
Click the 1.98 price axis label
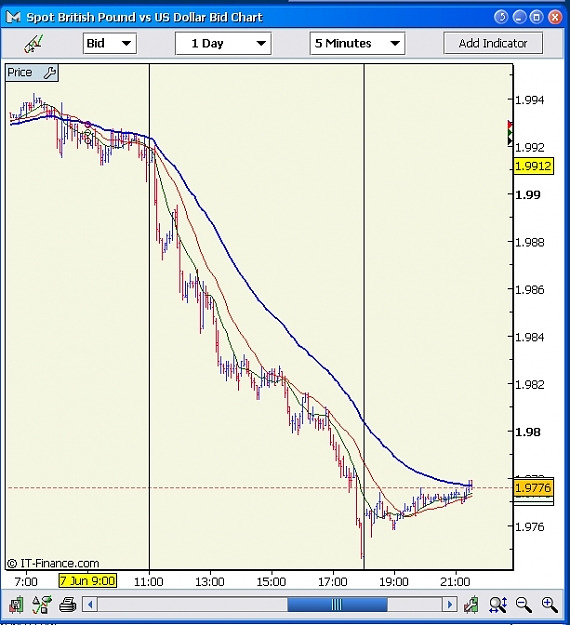coord(528,432)
